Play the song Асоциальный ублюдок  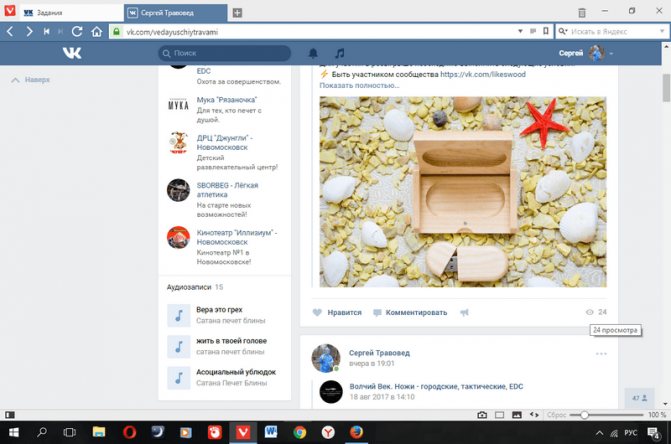[x=178, y=378]
